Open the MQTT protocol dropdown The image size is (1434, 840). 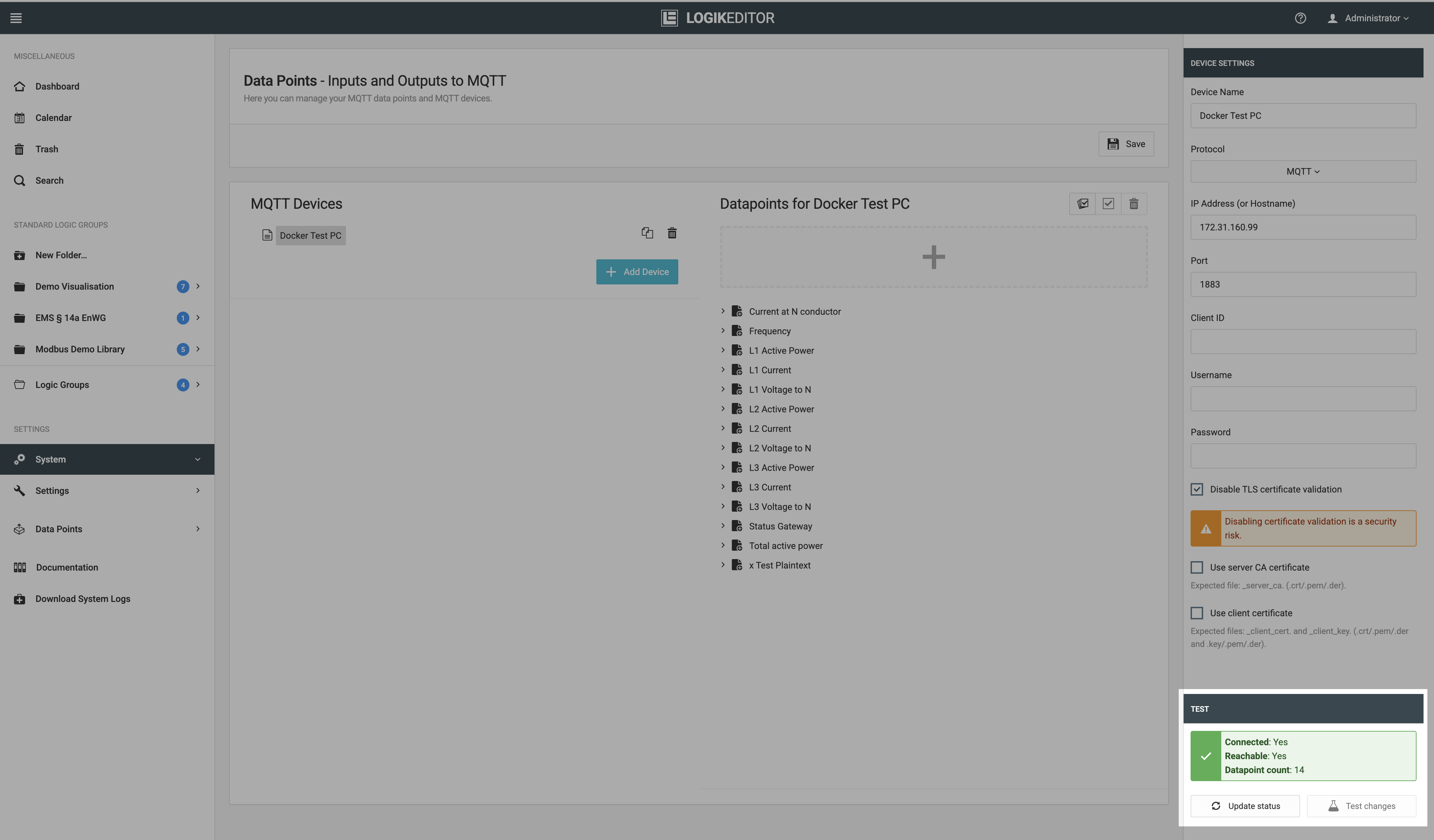[x=1303, y=171]
